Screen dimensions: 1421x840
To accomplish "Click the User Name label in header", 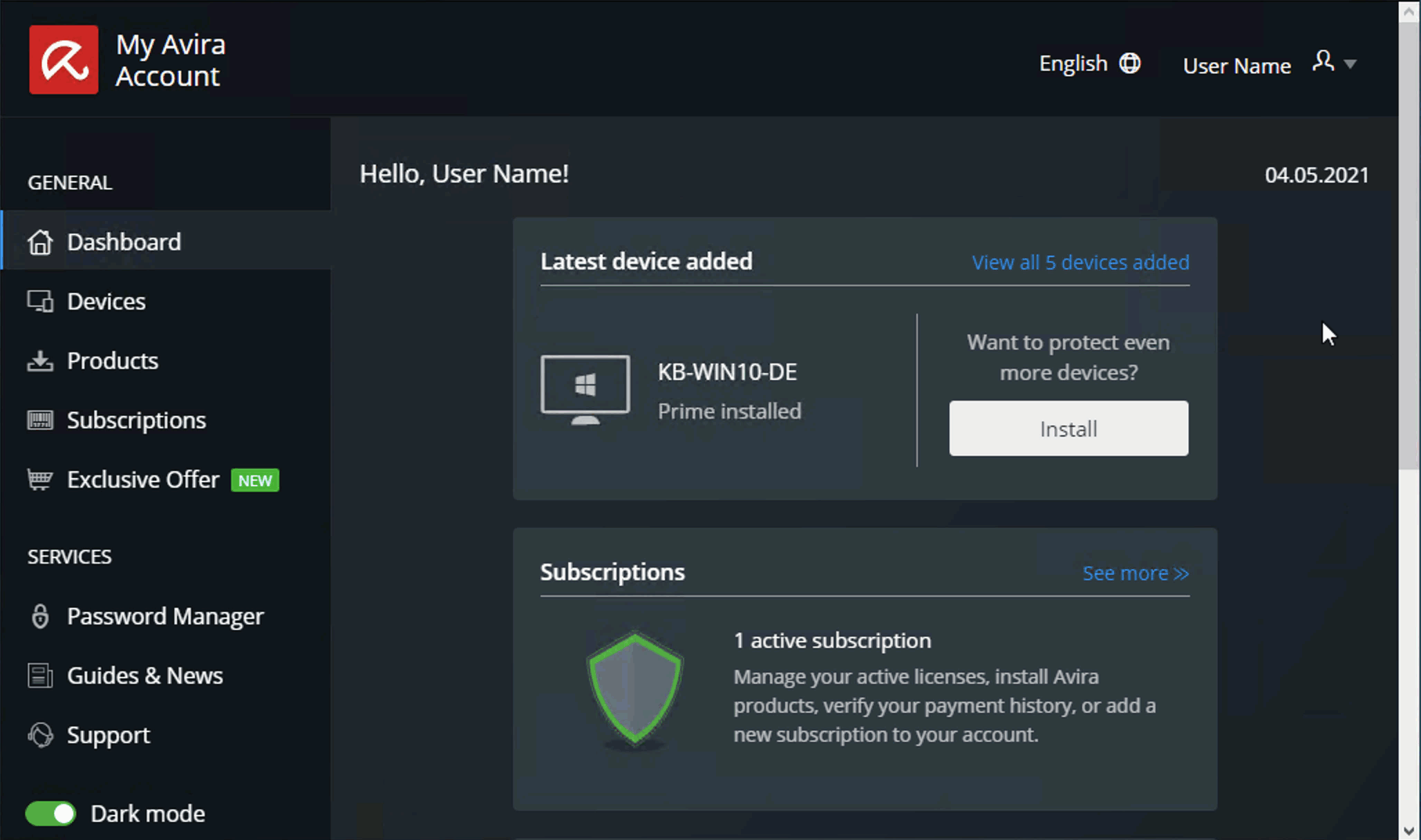I will [x=1236, y=66].
